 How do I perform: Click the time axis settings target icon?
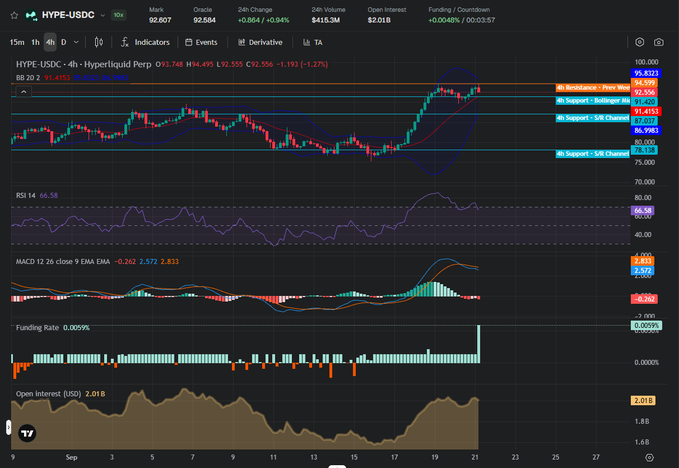click(x=649, y=458)
